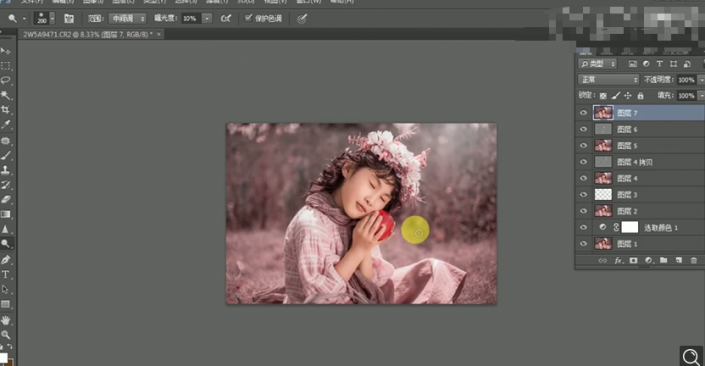Screen dimensions: 705x366
Task: Select the History Brush tool
Action: [5, 185]
